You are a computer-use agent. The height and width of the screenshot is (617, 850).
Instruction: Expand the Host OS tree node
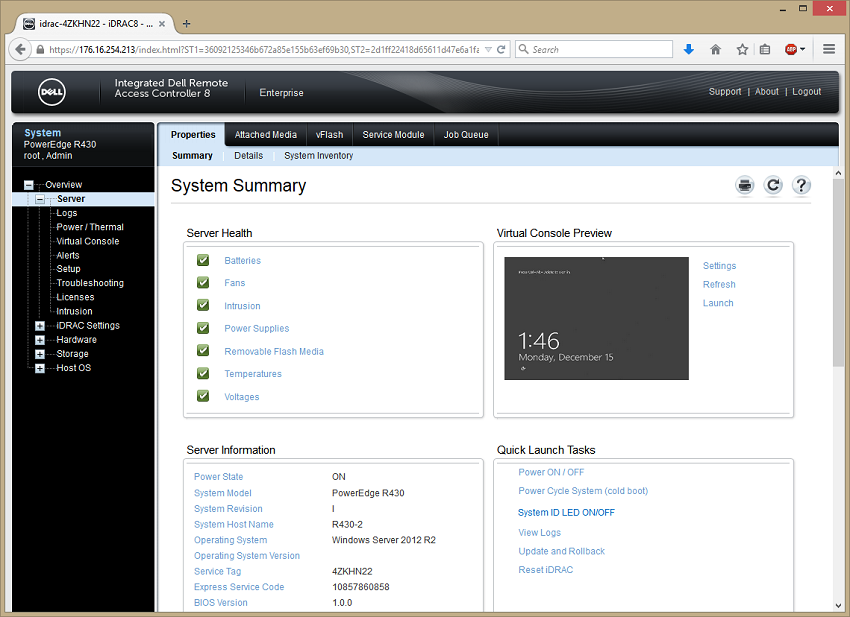[40, 368]
